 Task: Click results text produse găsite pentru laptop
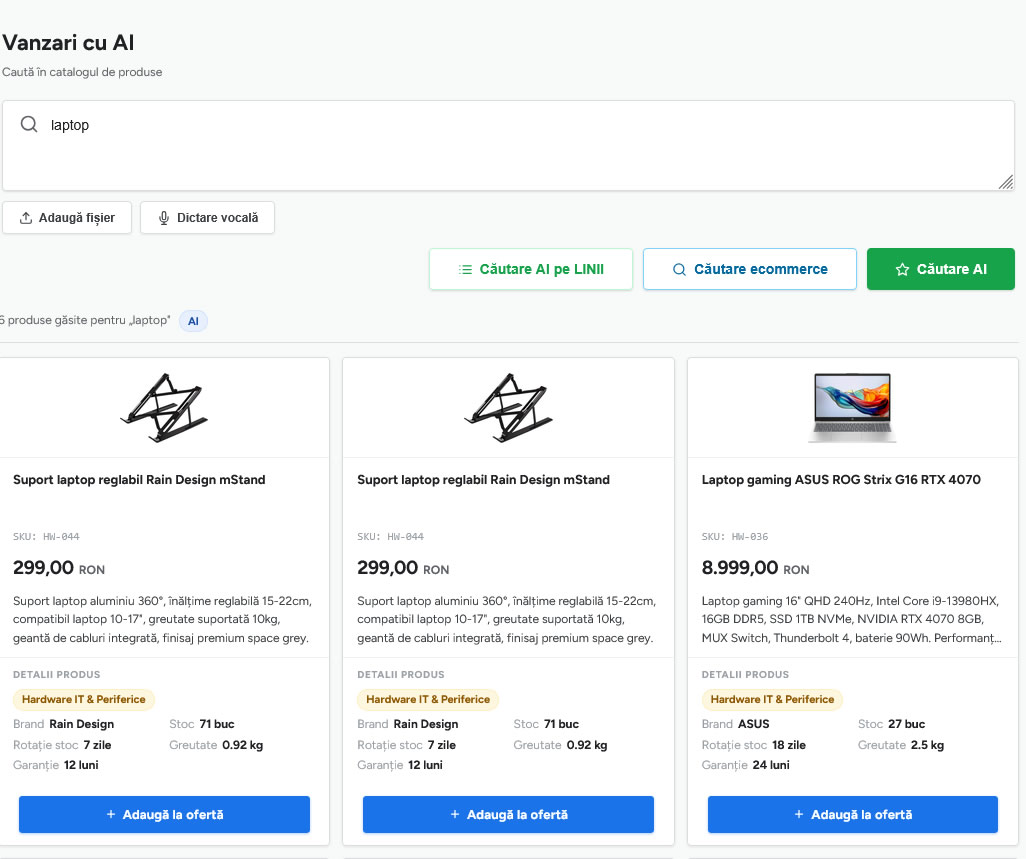point(85,320)
